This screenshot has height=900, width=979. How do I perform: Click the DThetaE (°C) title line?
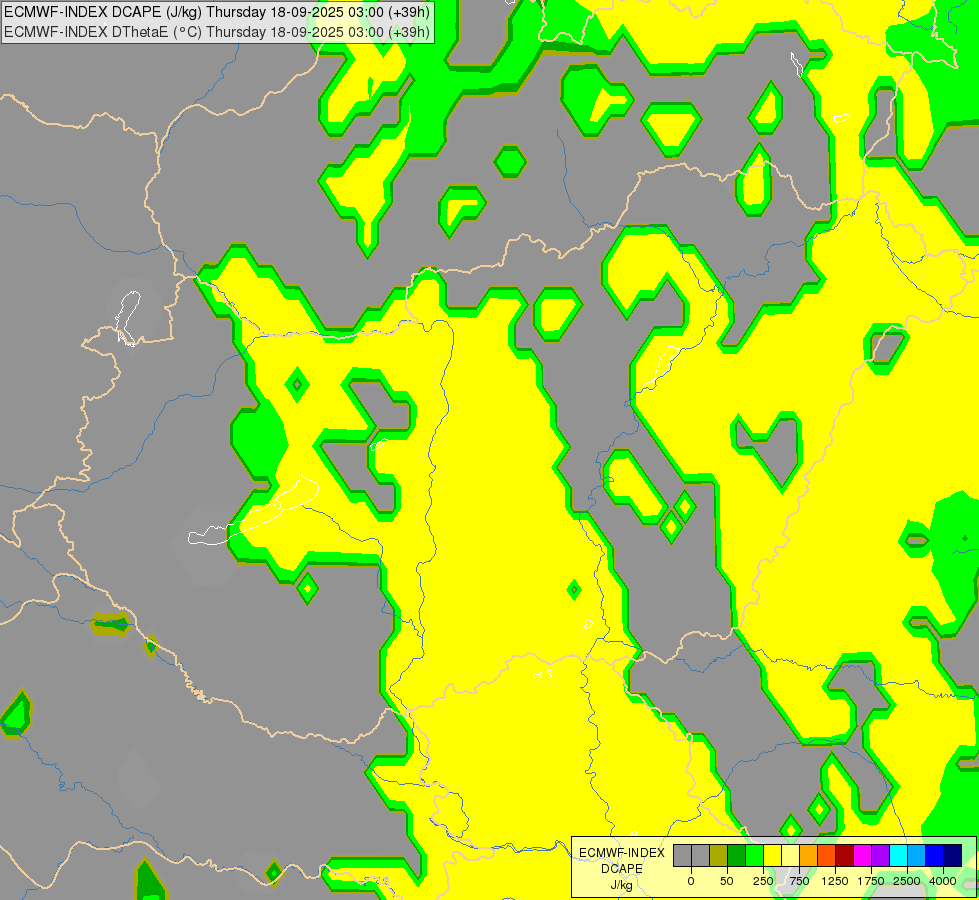217,32
